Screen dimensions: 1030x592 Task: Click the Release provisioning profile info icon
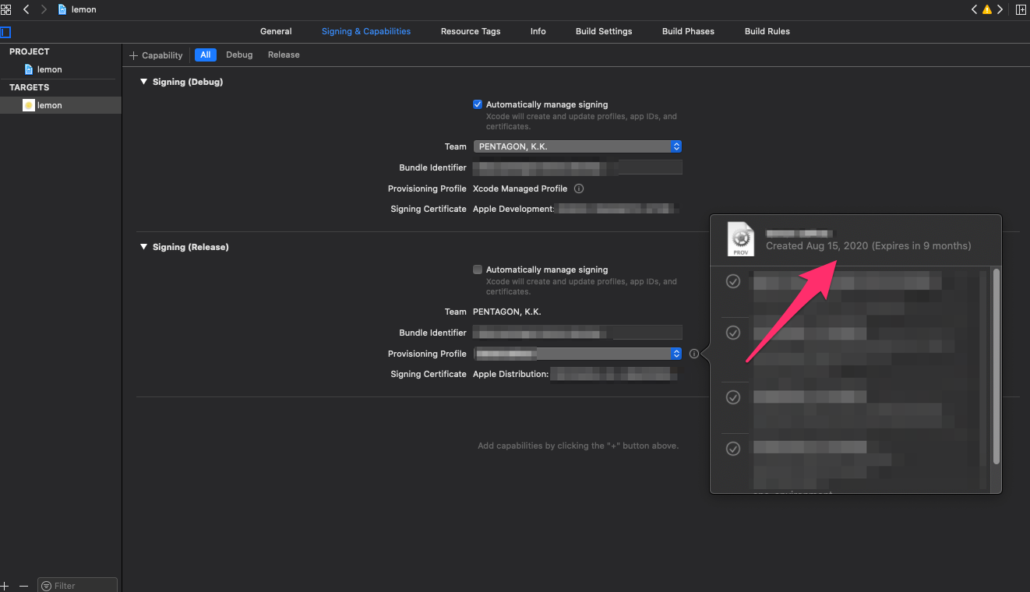tap(693, 354)
